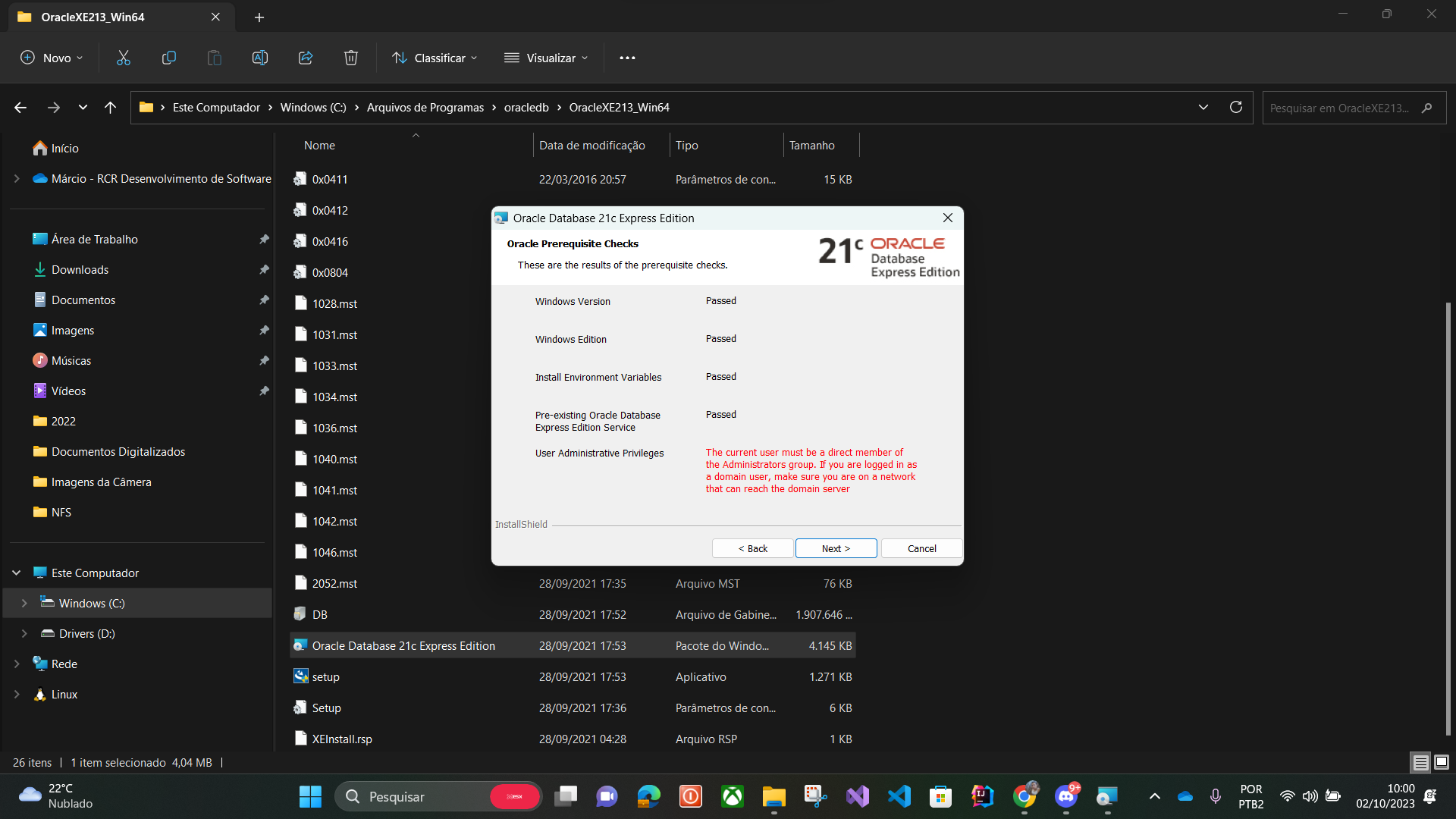Go forward with the forward arrow

(54, 108)
